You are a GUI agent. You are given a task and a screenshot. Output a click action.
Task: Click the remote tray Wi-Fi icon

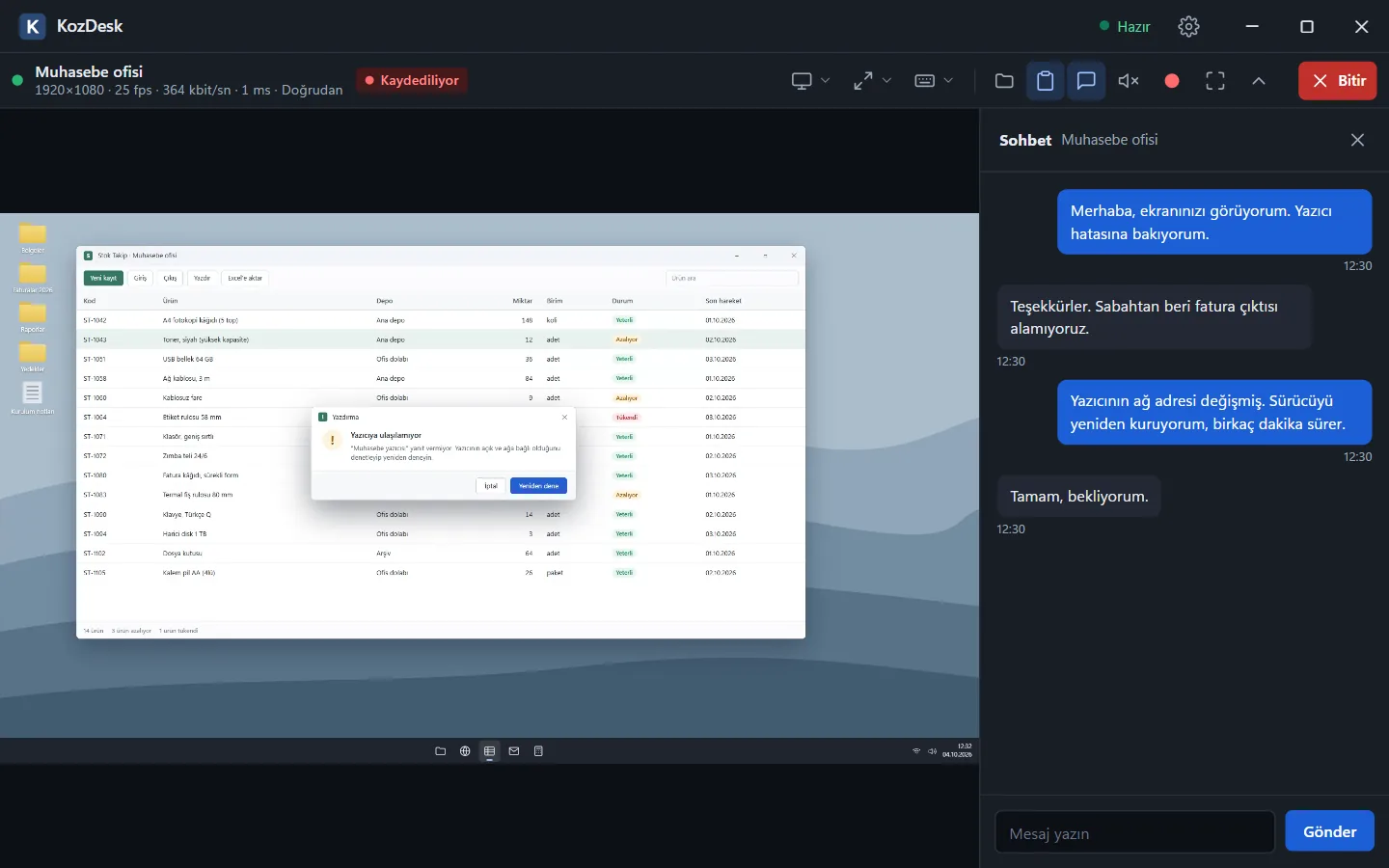[916, 750]
